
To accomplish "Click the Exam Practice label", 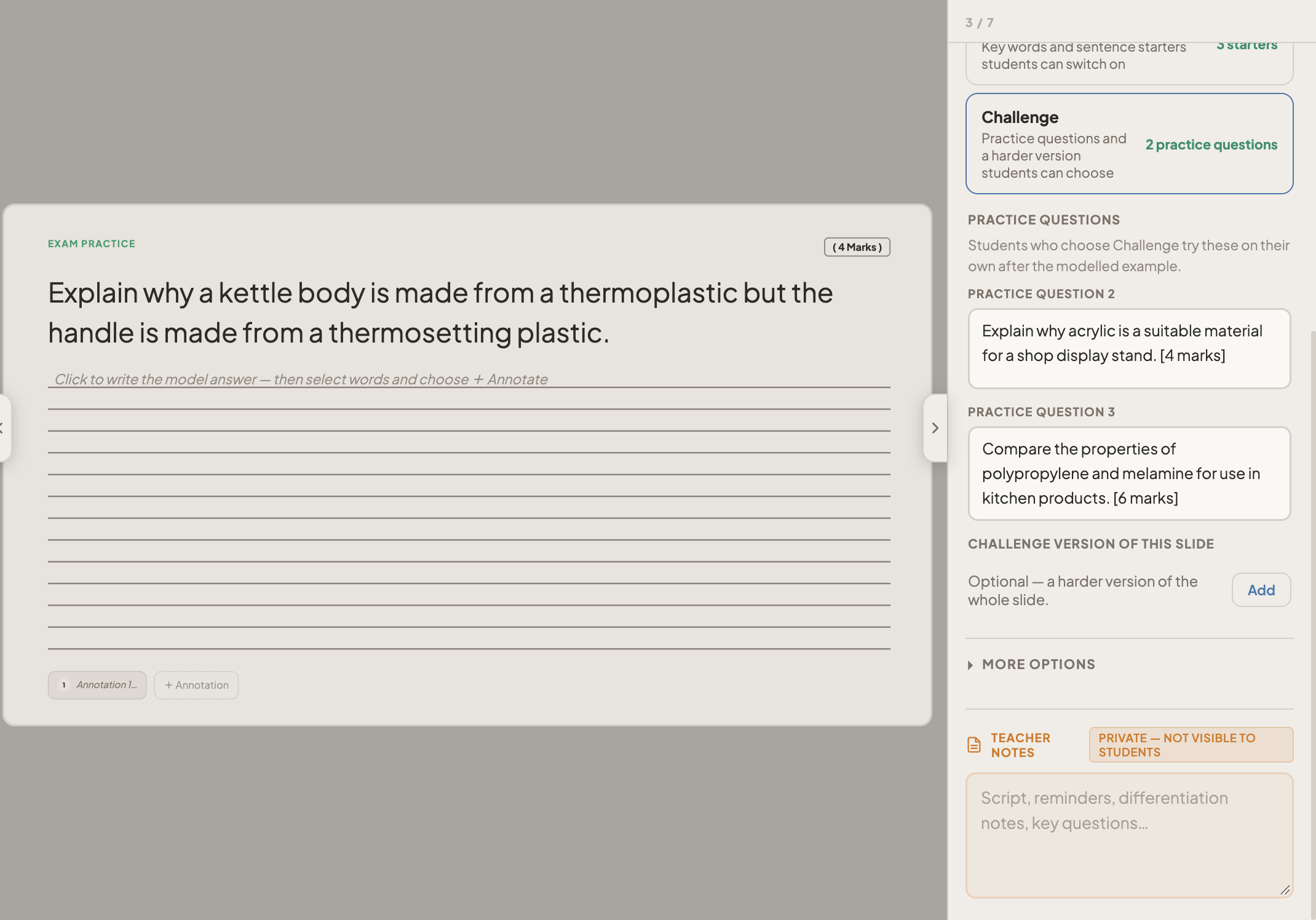I will point(92,244).
